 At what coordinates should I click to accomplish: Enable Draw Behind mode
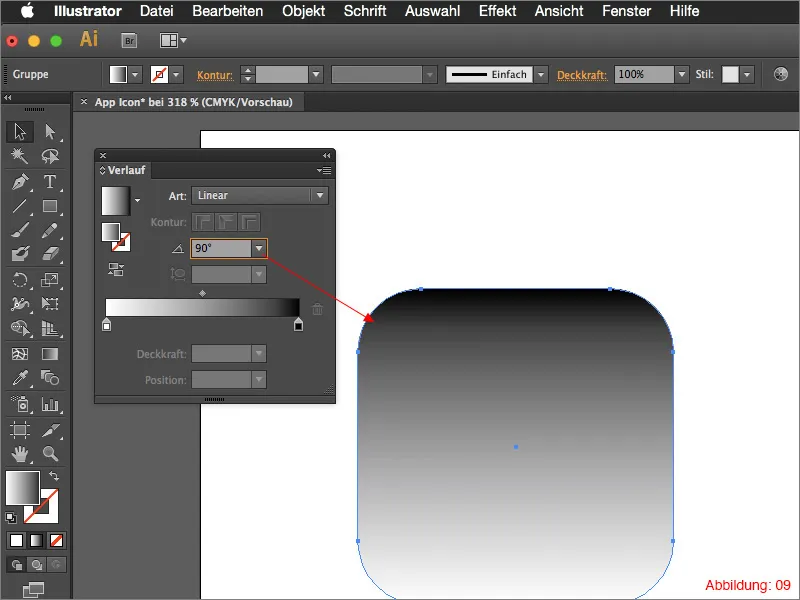pyautogui.click(x=36, y=565)
